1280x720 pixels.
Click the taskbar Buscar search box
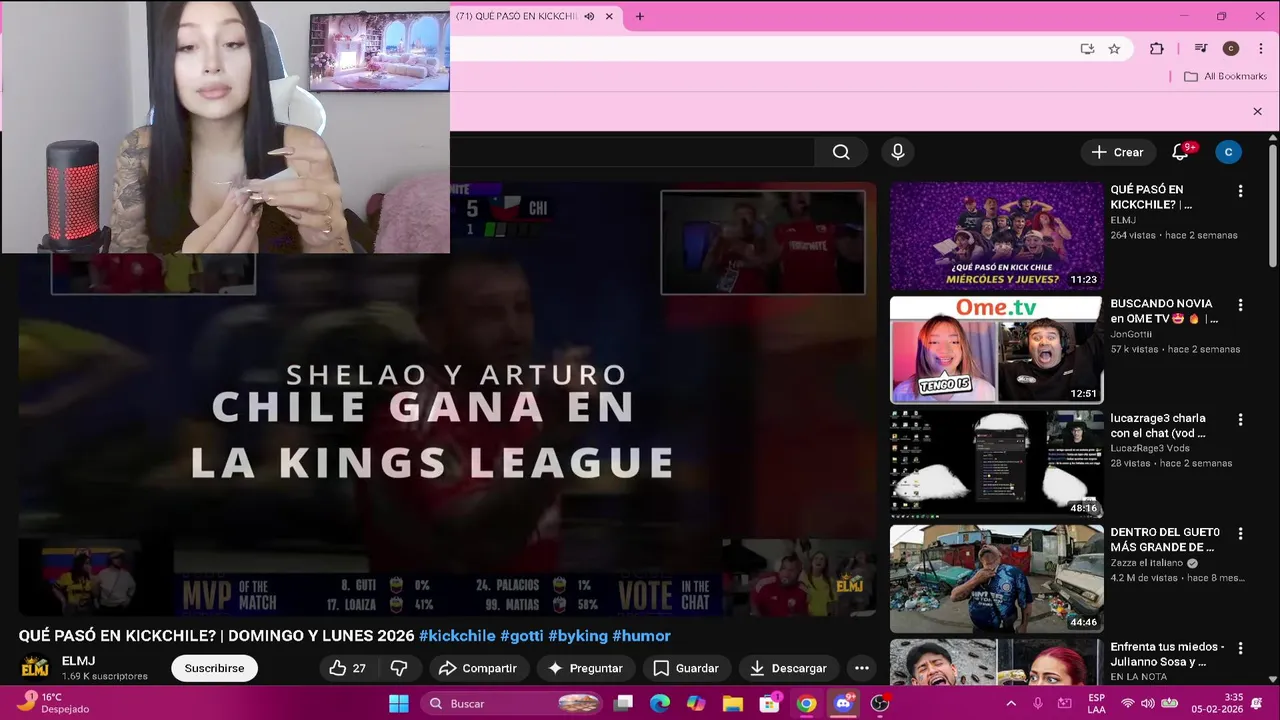click(x=510, y=704)
